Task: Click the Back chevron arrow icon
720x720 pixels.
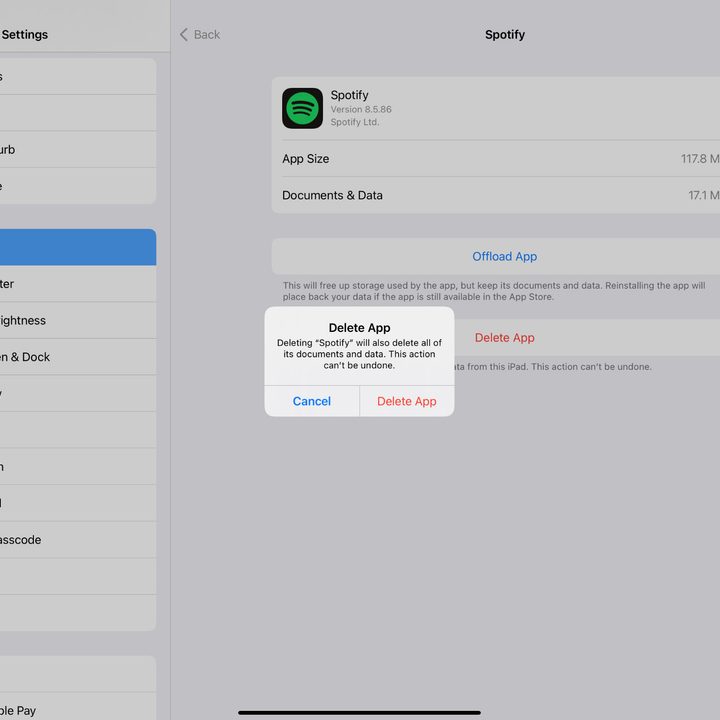Action: click(184, 34)
